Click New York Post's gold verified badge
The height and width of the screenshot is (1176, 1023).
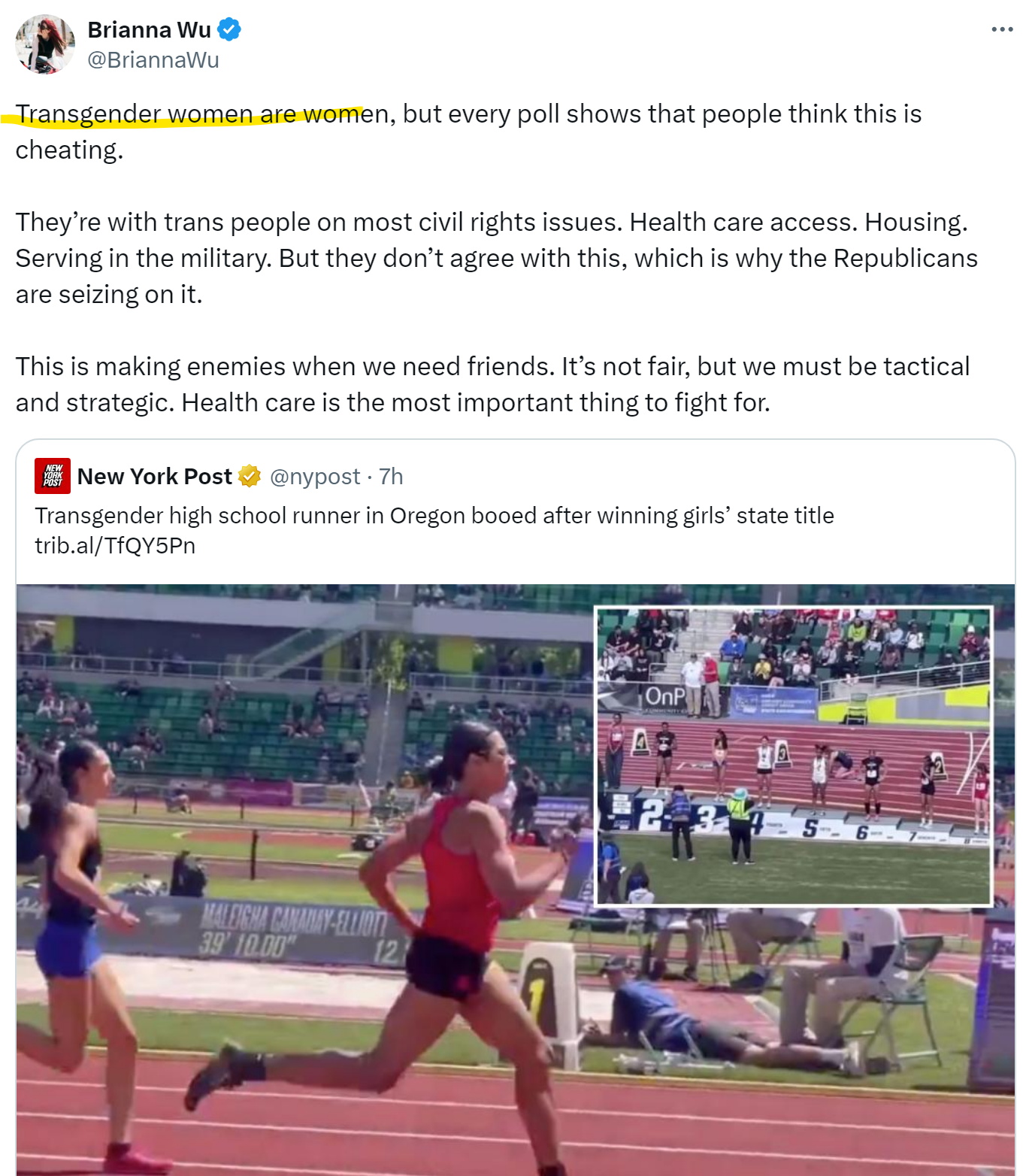pyautogui.click(x=250, y=476)
